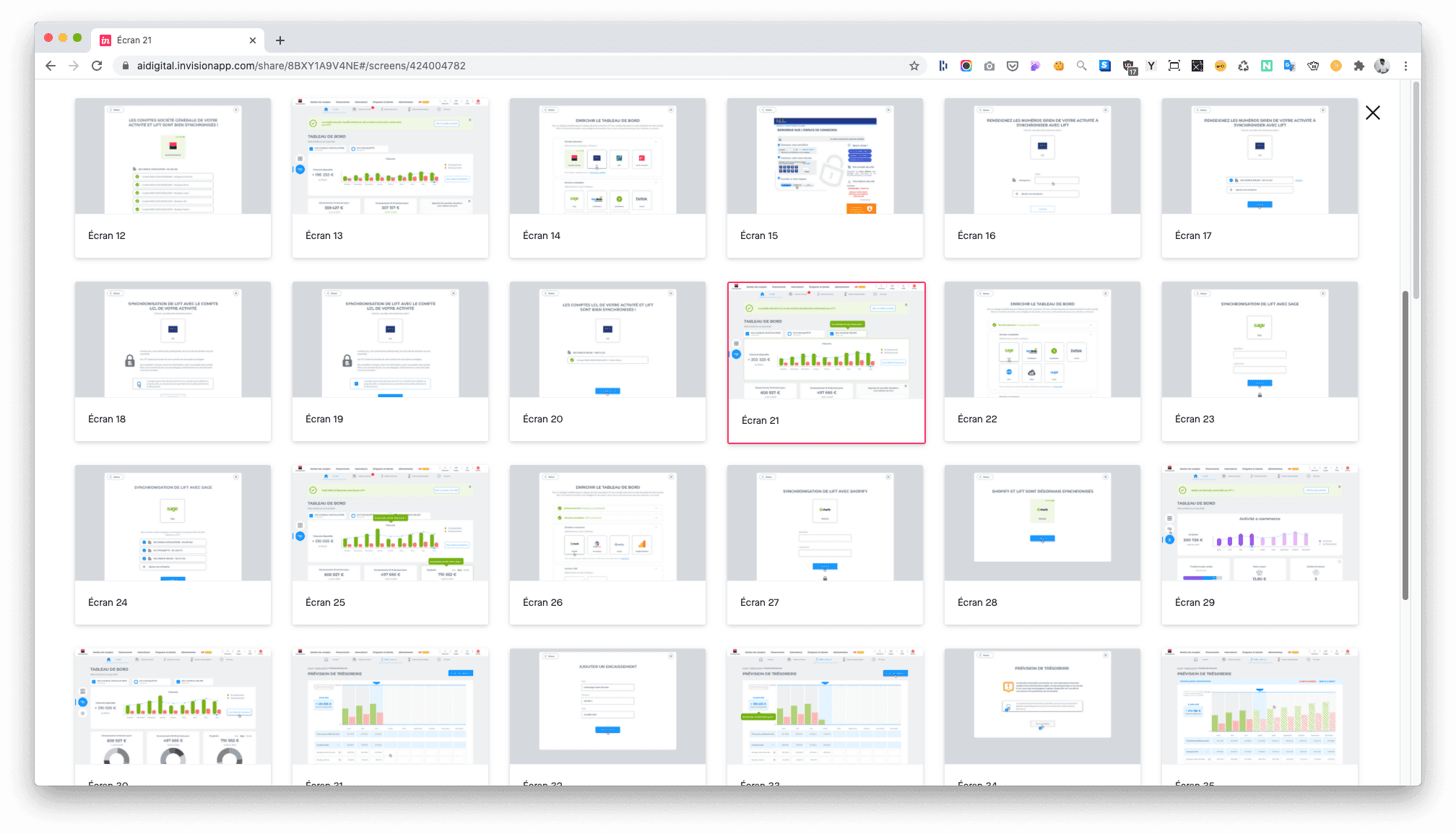Select the highlighted Écran 21 thumbnail
This screenshot has height=834, width=1456.
click(x=826, y=362)
